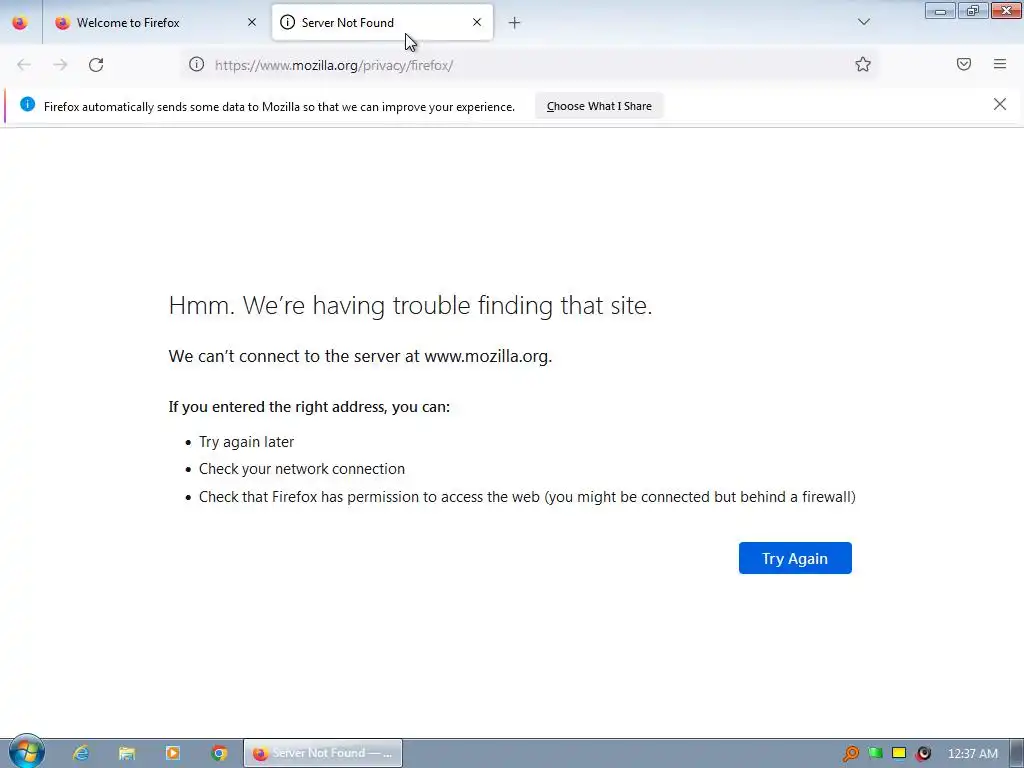Show site information icon in address bar

(197, 65)
